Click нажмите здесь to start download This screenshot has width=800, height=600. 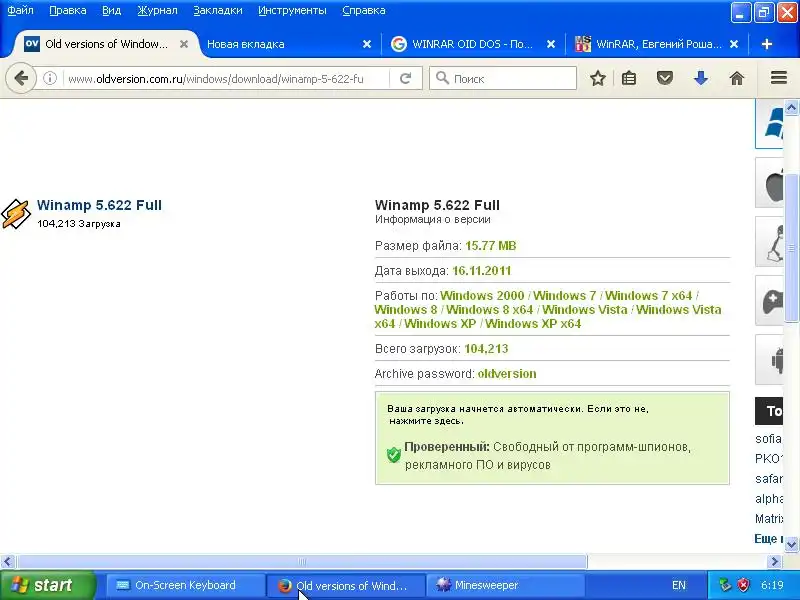tap(427, 421)
